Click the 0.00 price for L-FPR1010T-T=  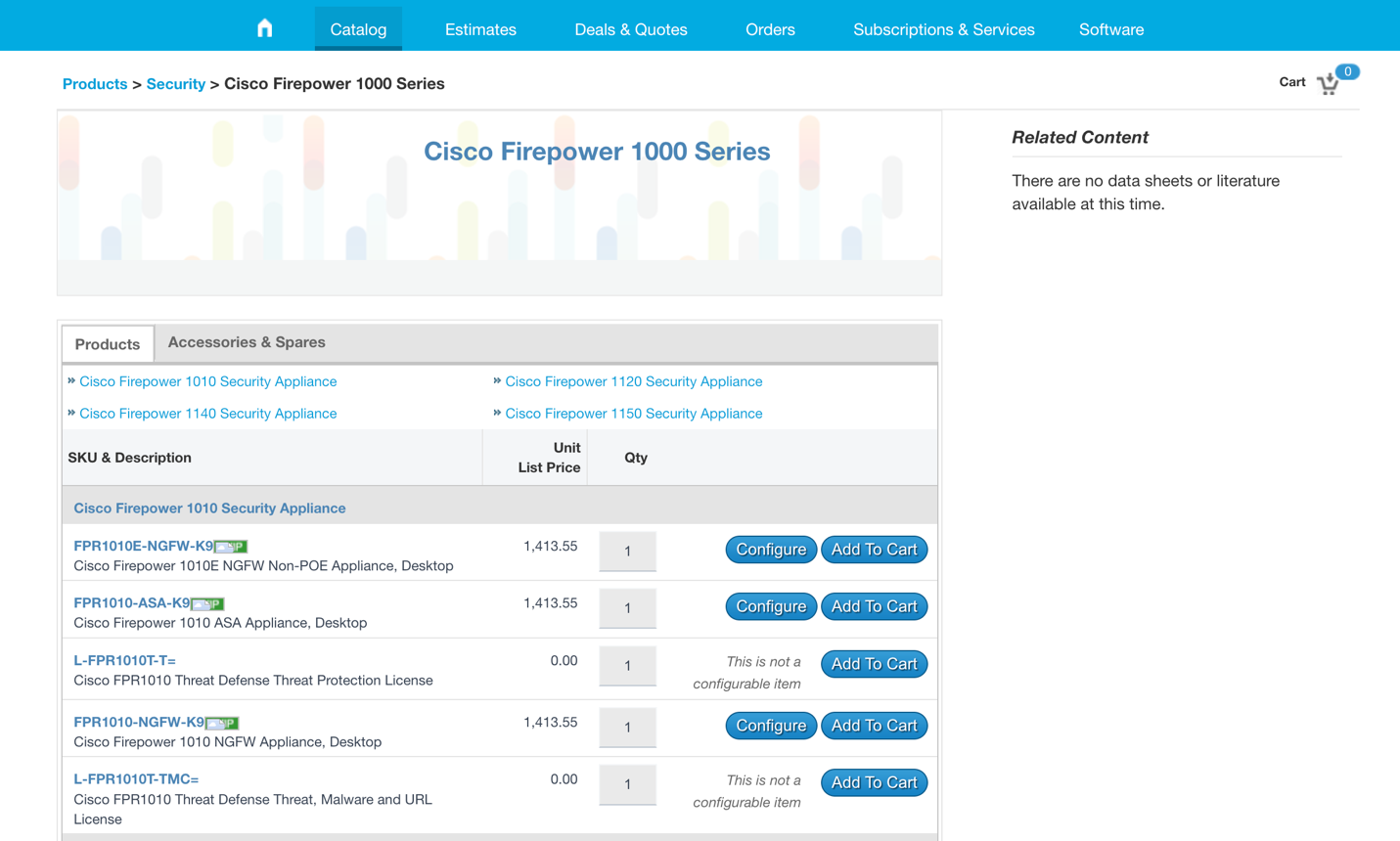[x=564, y=661]
